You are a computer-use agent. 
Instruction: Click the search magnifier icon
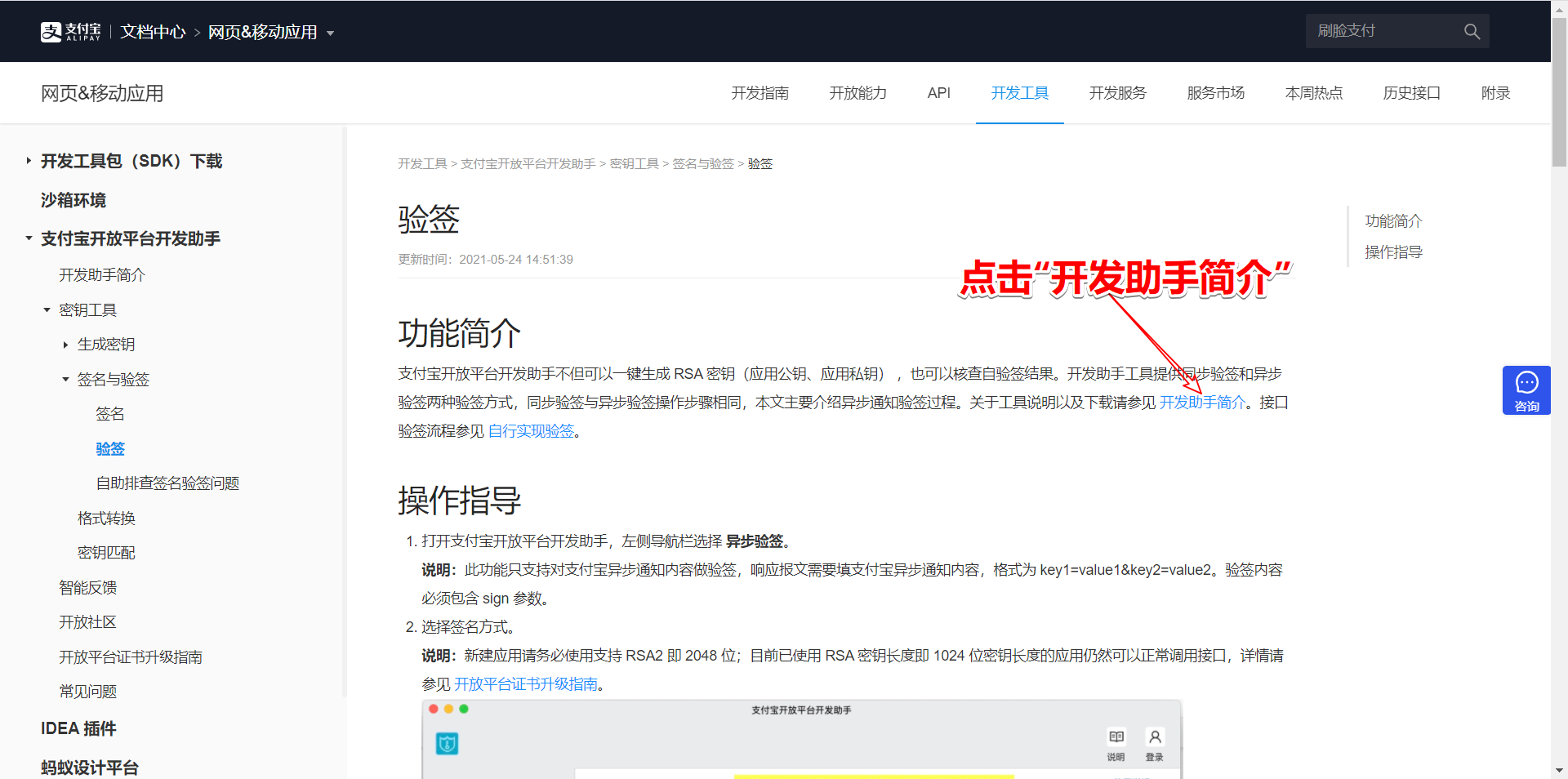[x=1472, y=31]
